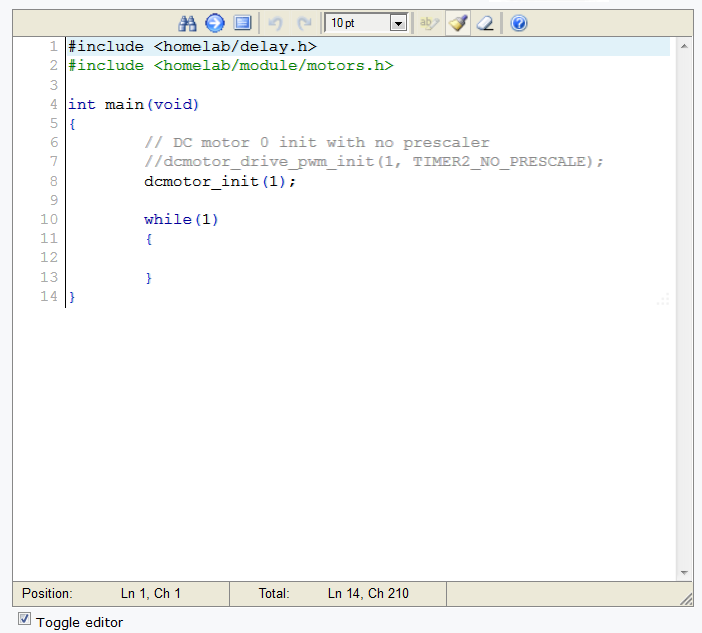This screenshot has height=633, width=702.
Task: Click the redo arrow in the toolbar
Action: (304, 23)
